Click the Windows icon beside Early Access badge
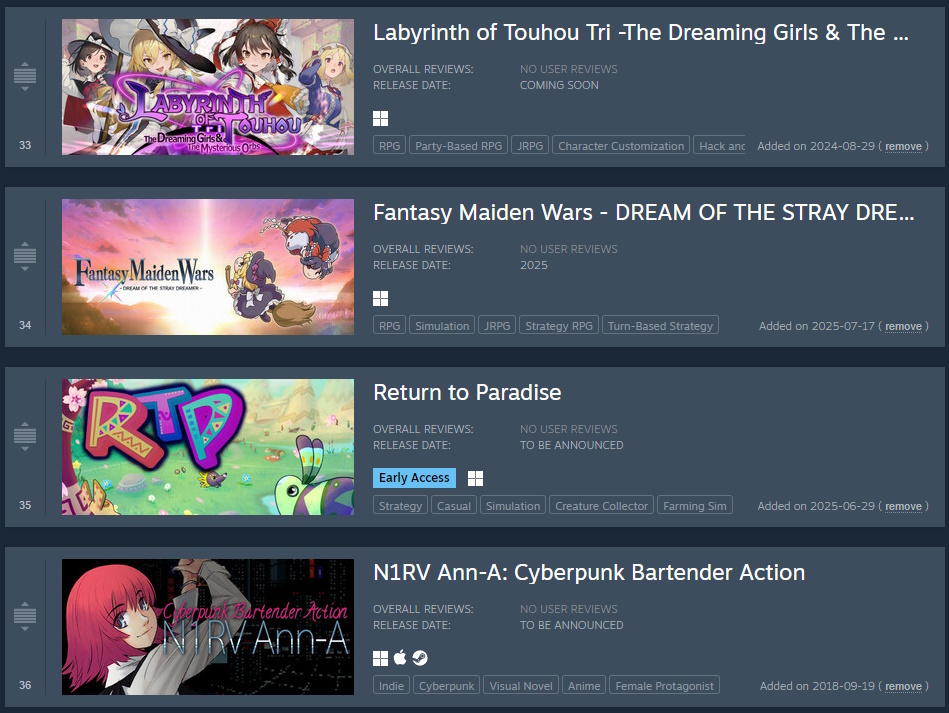Viewport: 949px width, 713px height. coord(476,478)
